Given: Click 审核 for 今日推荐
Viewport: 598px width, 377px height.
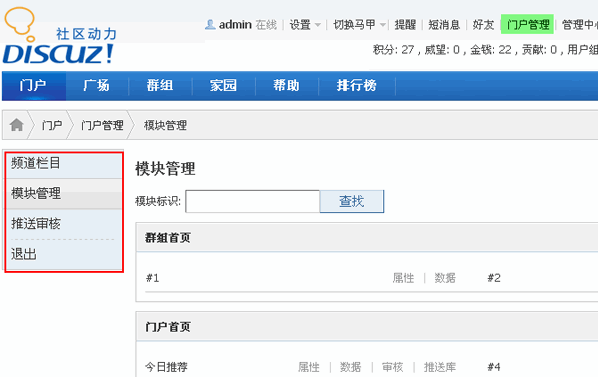Looking at the screenshot, I should tap(392, 367).
